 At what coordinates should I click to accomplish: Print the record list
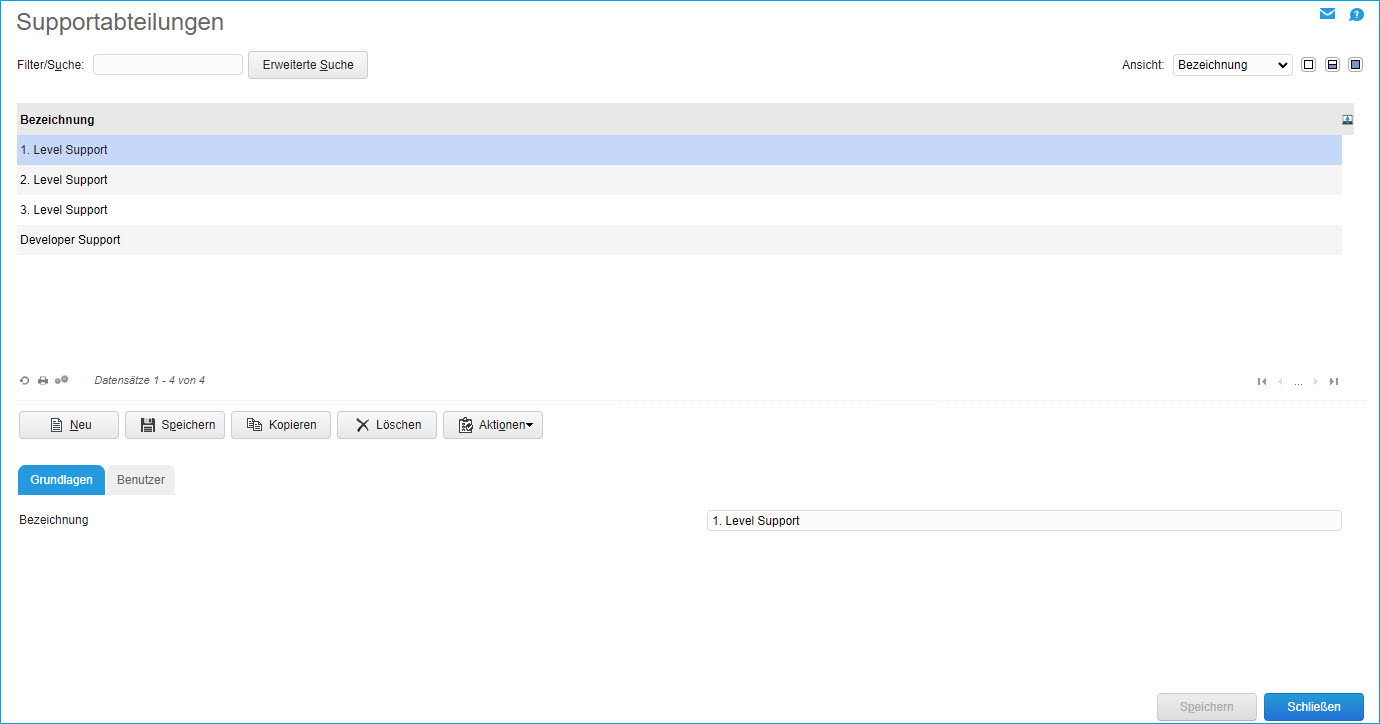(43, 381)
